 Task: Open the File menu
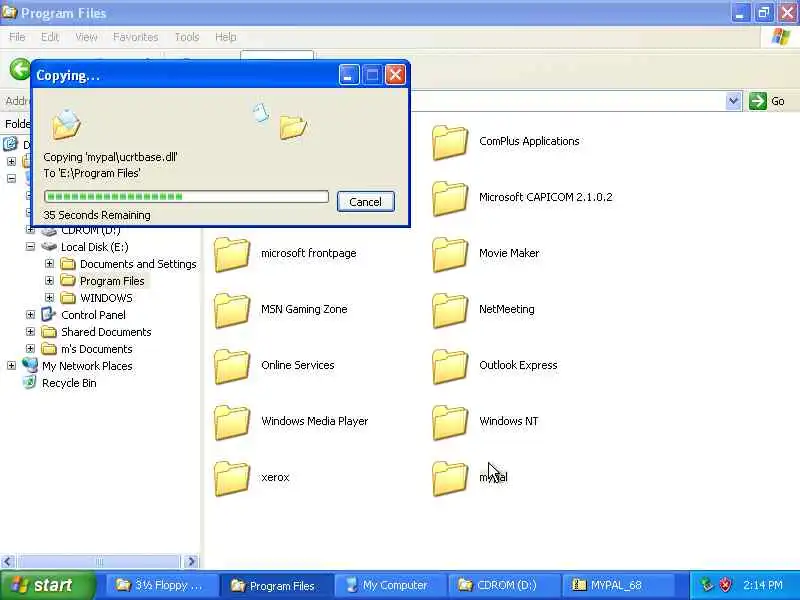(17, 37)
